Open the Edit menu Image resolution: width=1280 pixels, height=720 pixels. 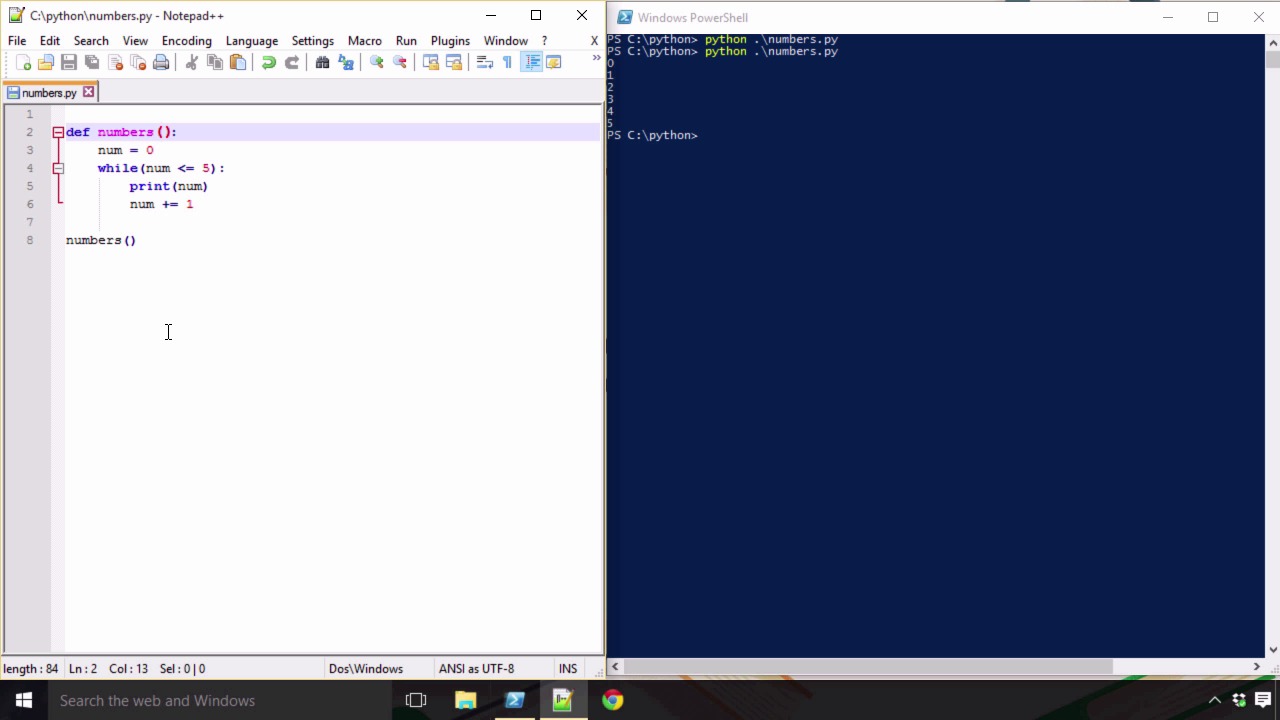click(x=50, y=41)
